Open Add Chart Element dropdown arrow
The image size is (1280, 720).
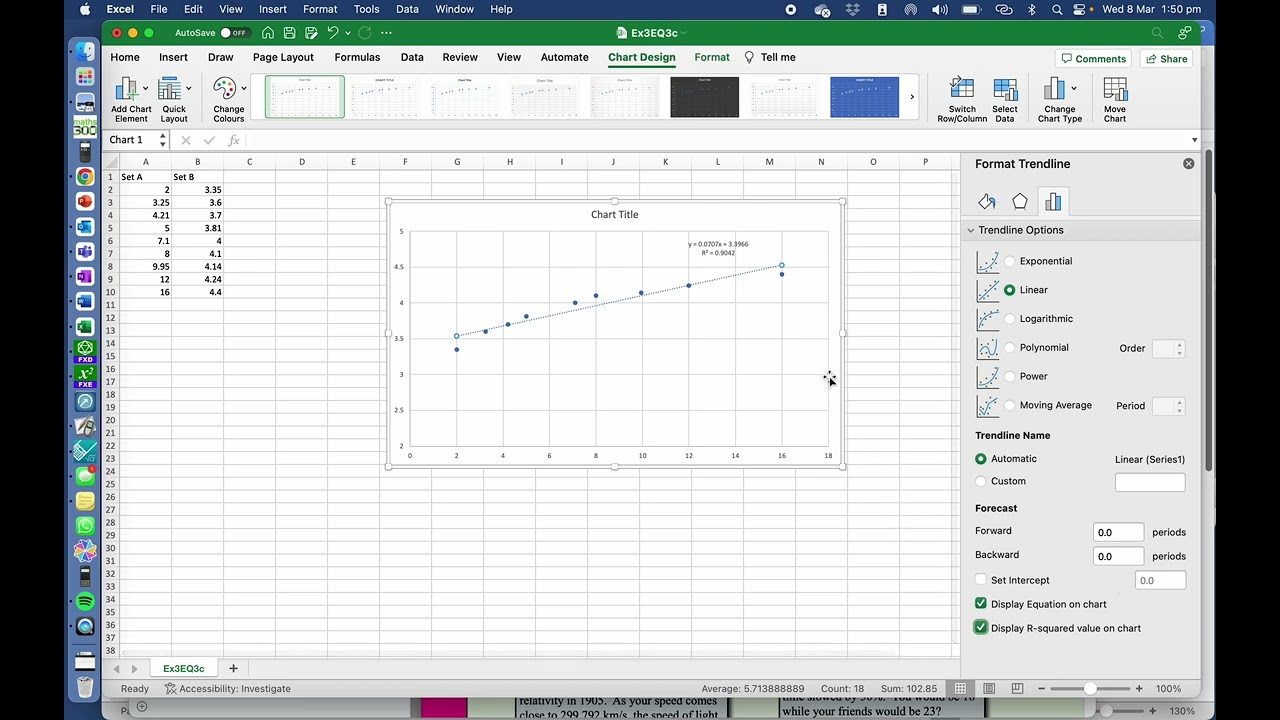(145, 89)
